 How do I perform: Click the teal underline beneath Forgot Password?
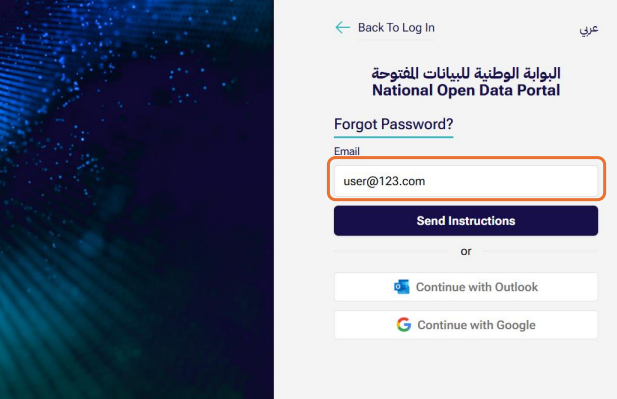click(393, 137)
